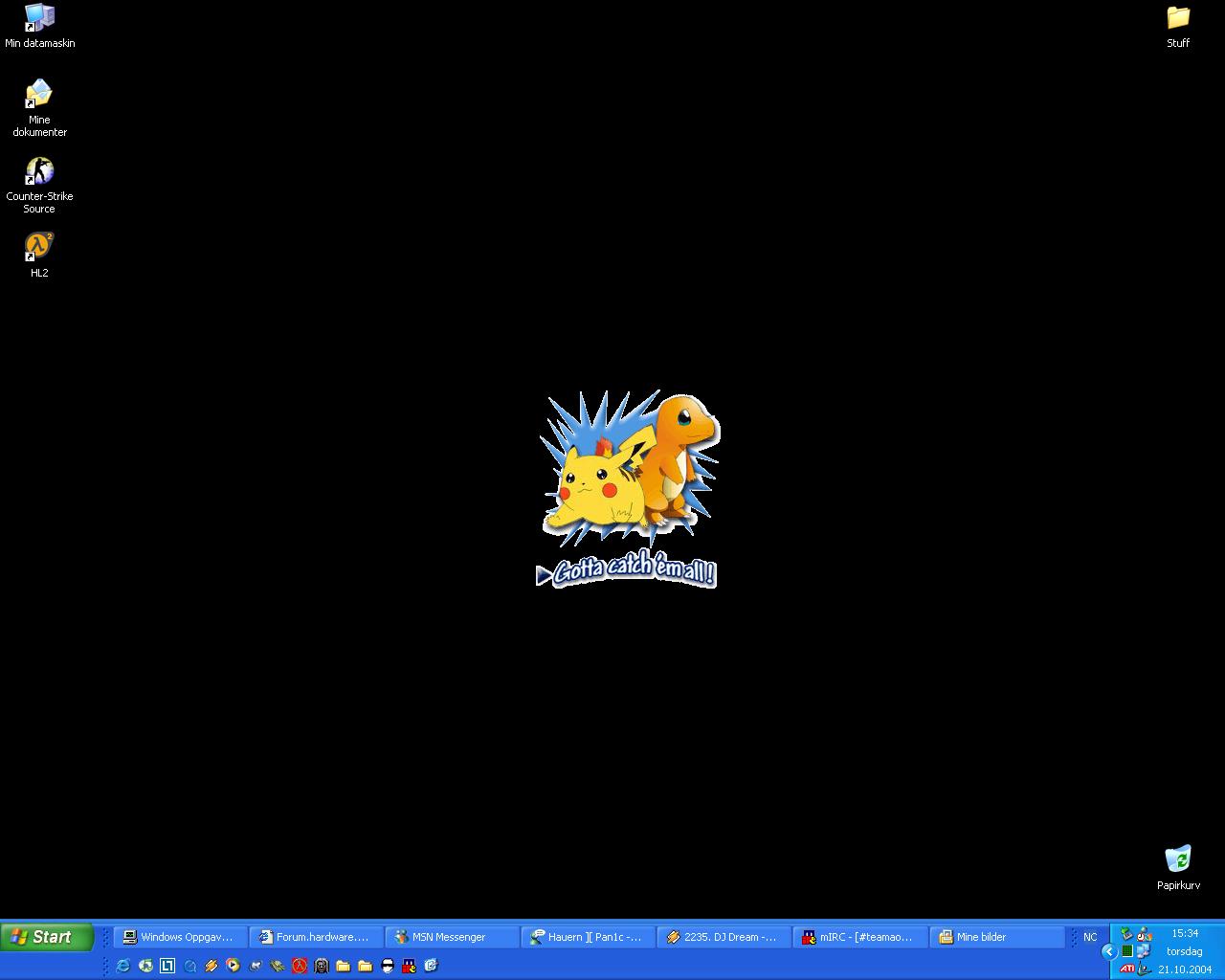Click the axes-shaped tray icon beside ATI
Screen dimensions: 1225x980
(x=1144, y=969)
